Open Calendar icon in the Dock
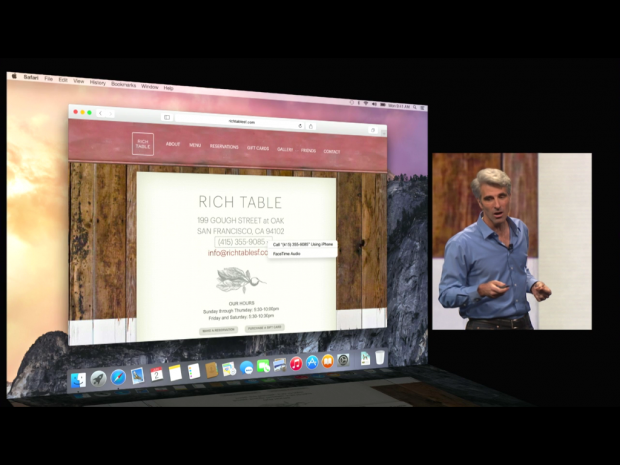The image size is (620, 465). pos(156,374)
